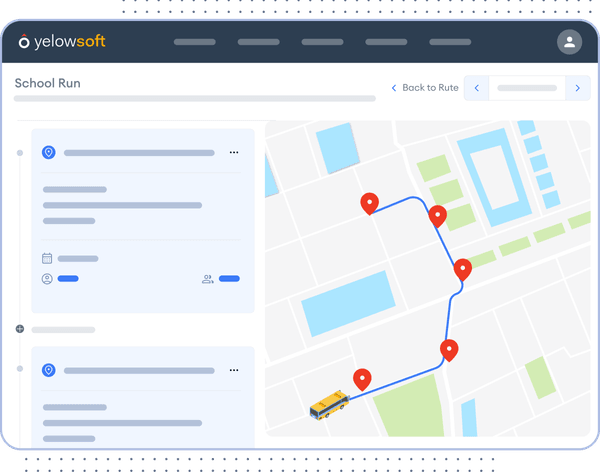Viewport: 600px width, 472px height.
Task: Click calendar icon on first stop card
Action: 47,258
